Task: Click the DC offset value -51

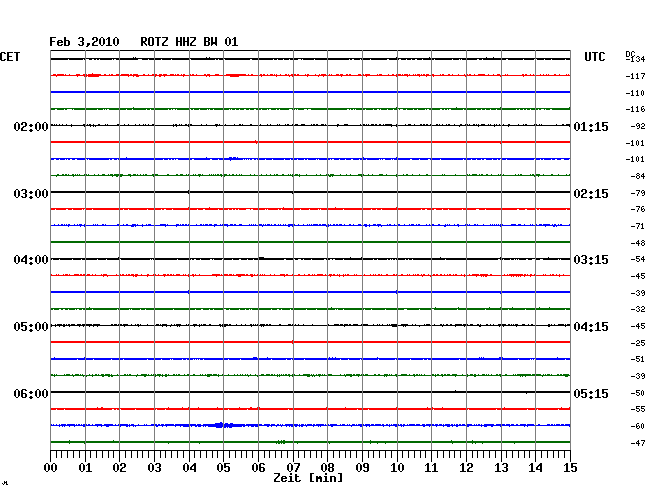Action: click(638, 359)
